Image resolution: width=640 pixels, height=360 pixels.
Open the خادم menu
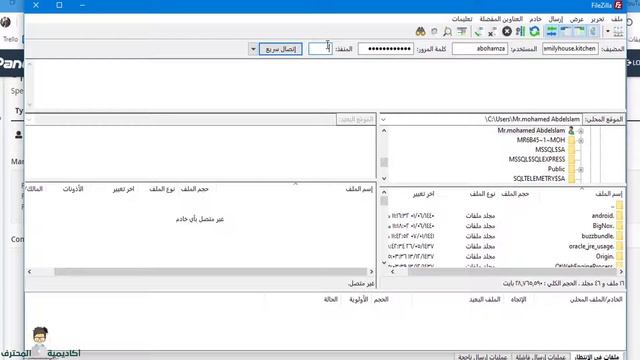pos(535,19)
